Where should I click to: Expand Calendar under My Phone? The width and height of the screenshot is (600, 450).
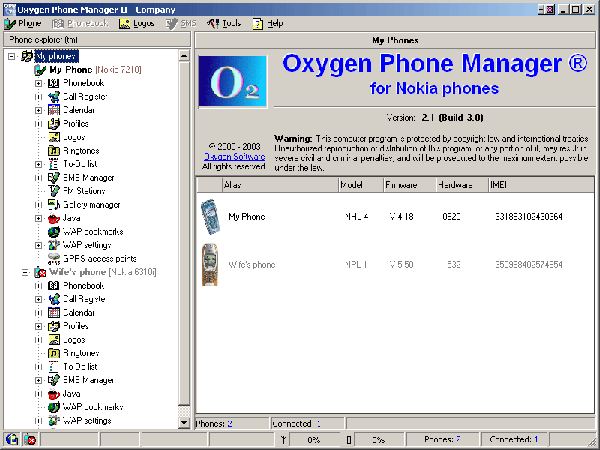click(x=38, y=110)
